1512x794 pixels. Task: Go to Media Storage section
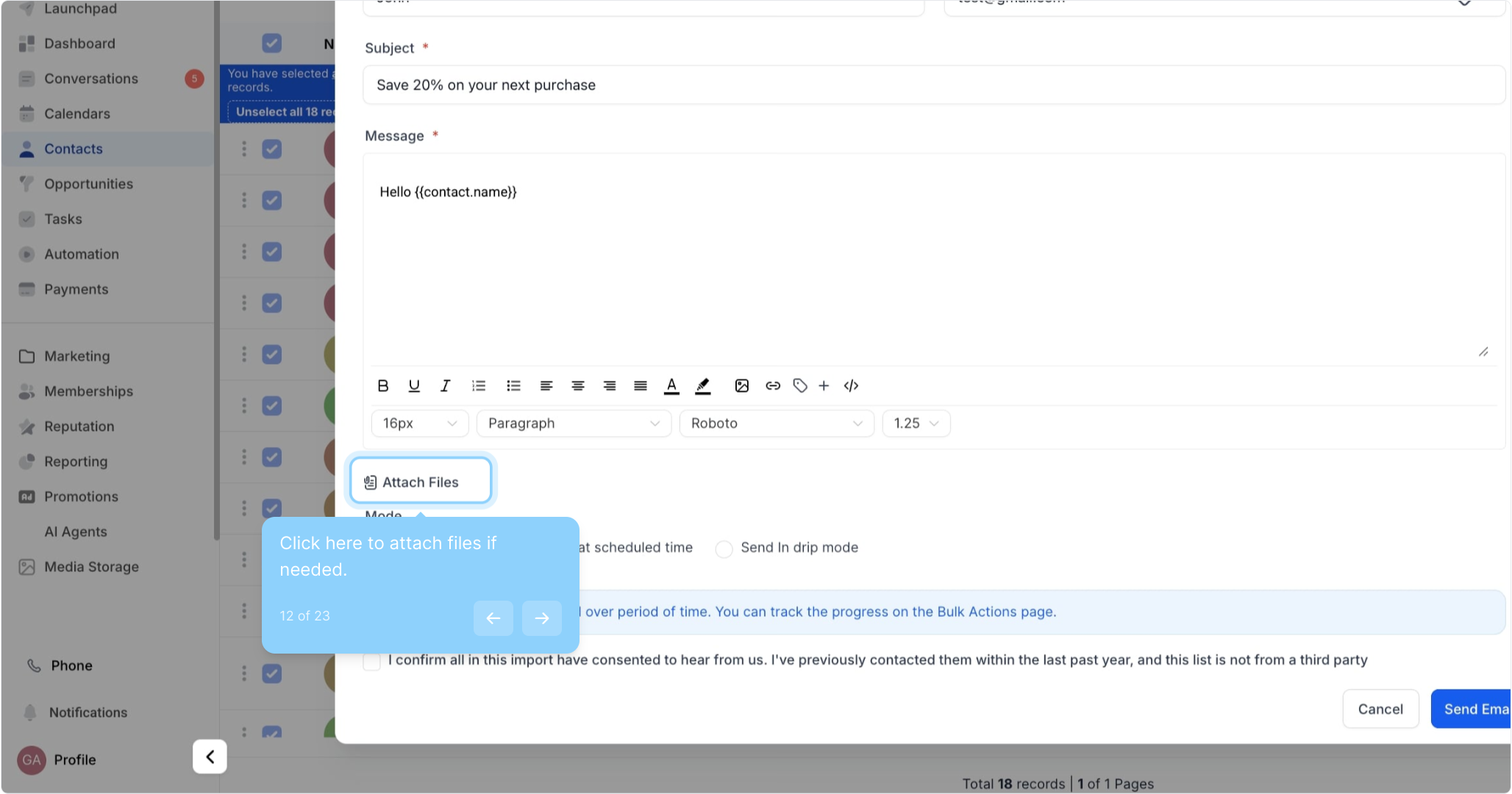(91, 567)
